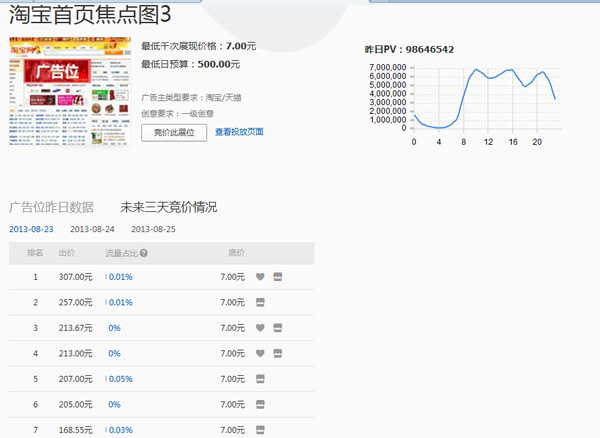Click the 广告位 preview thumbnail
The width and height of the screenshot is (600, 438).
[x=69, y=93]
